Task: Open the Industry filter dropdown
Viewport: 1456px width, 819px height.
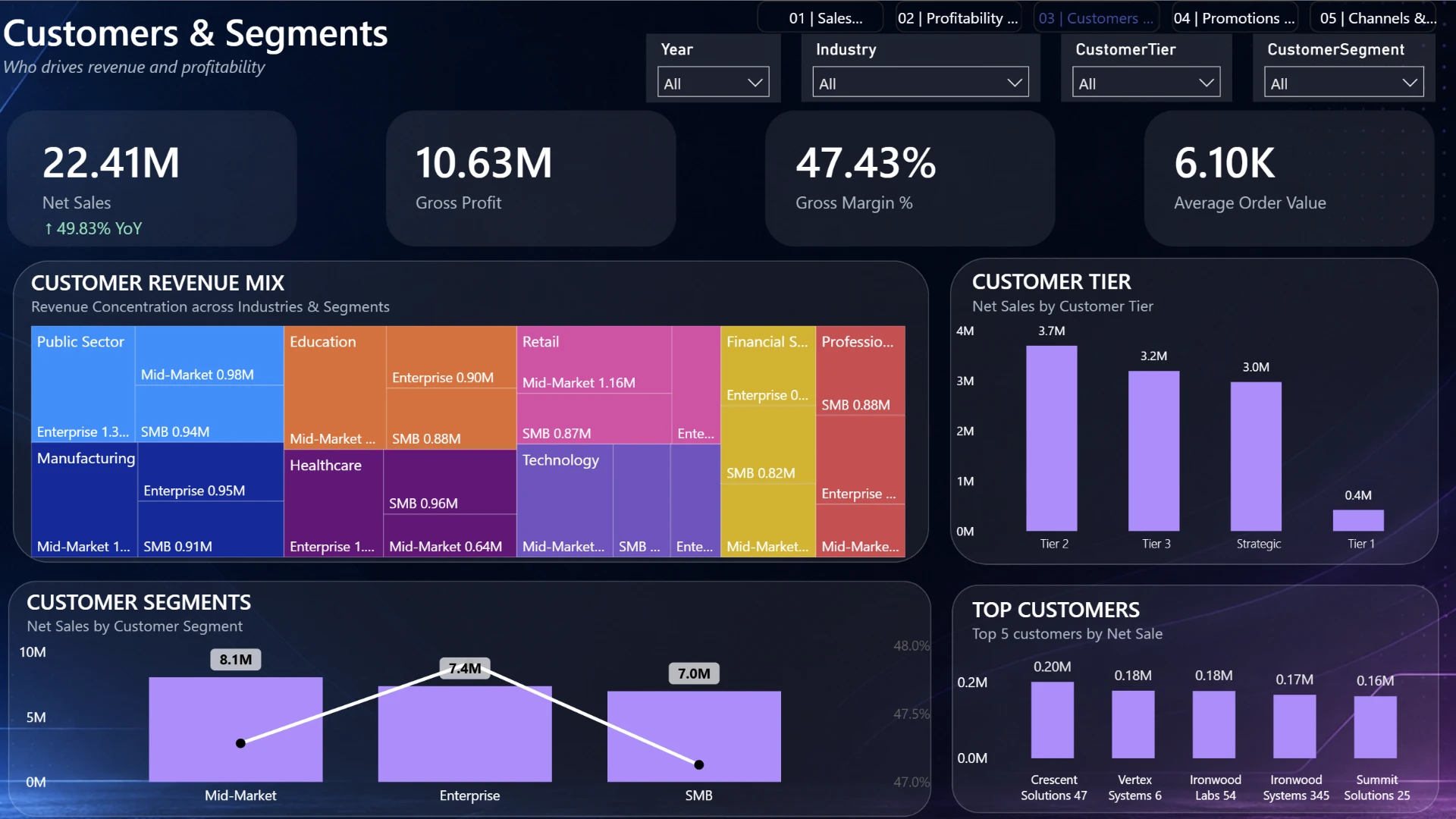Action: 921,83
